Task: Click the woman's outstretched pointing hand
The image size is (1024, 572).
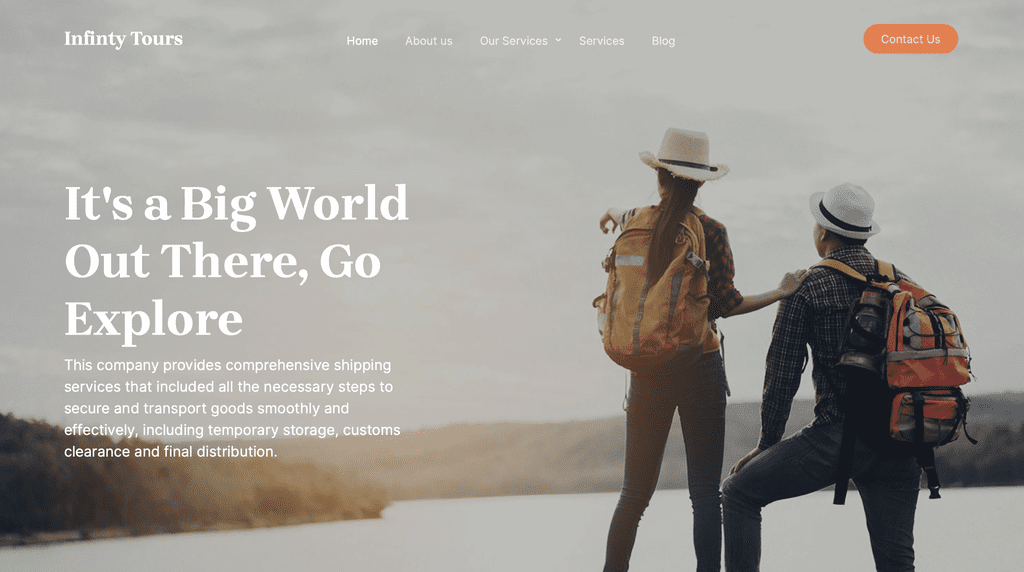Action: pos(609,222)
